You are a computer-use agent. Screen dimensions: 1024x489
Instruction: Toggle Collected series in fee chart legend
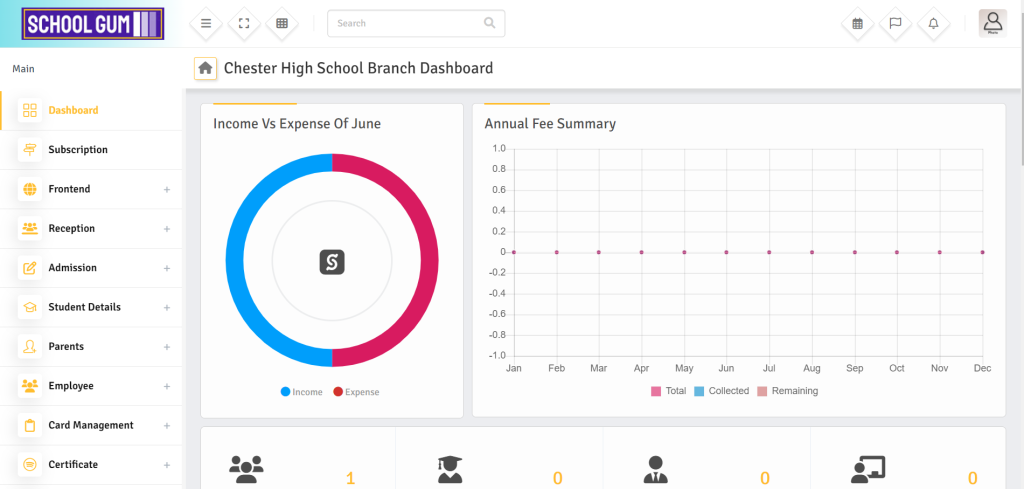[x=721, y=391]
